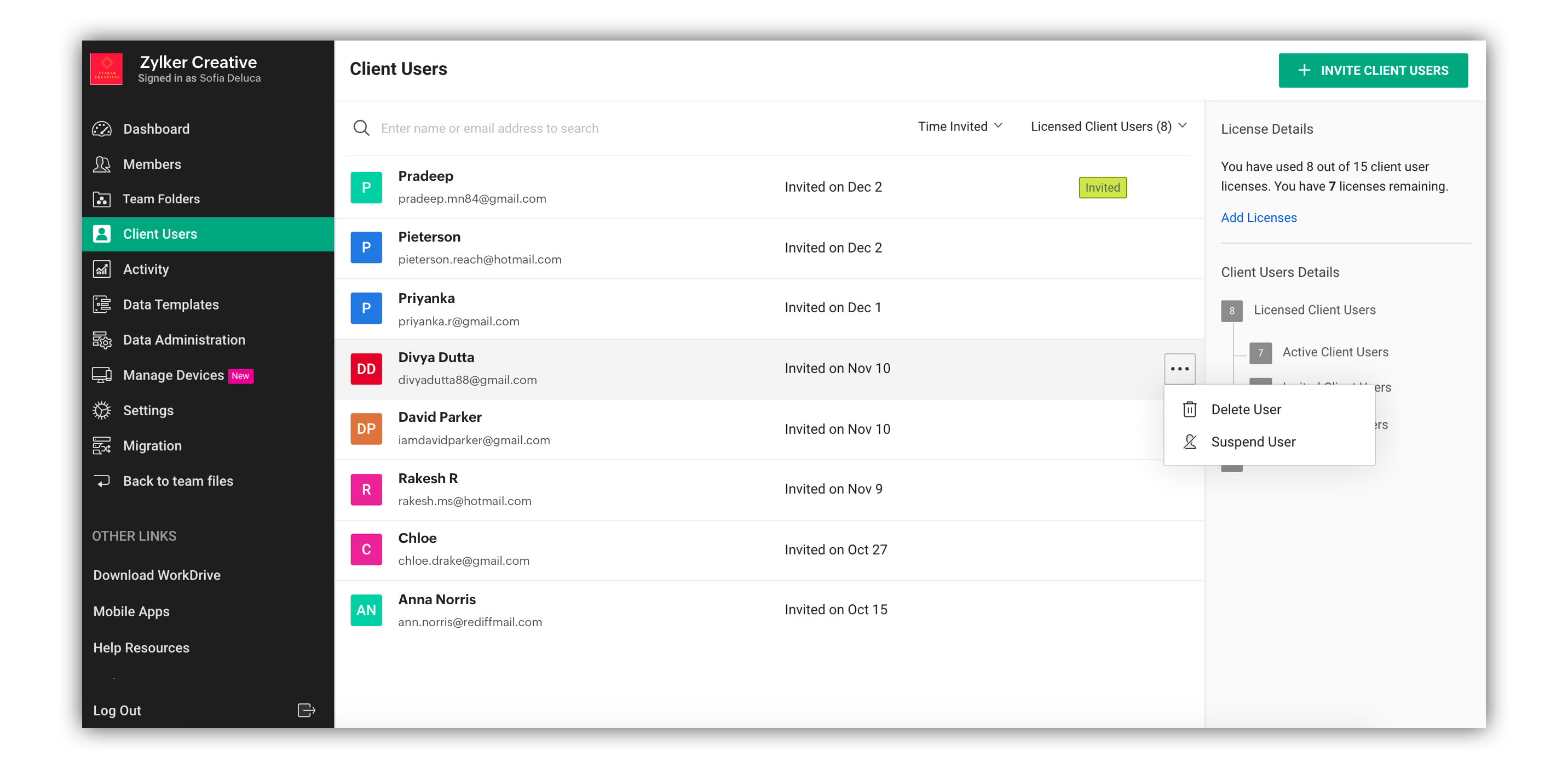1568x768 pixels.
Task: Choose Suspend User menu option
Action: click(1253, 442)
